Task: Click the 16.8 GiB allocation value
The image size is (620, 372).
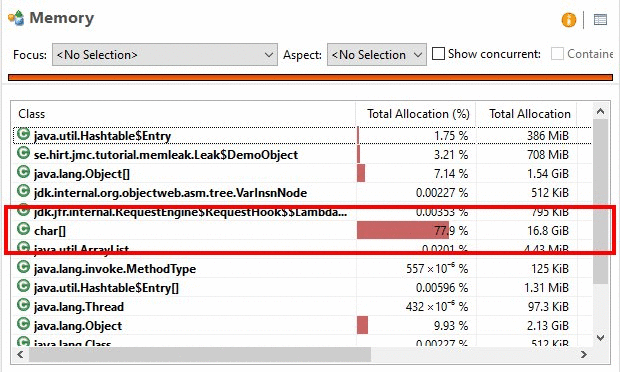Action: [x=548, y=230]
